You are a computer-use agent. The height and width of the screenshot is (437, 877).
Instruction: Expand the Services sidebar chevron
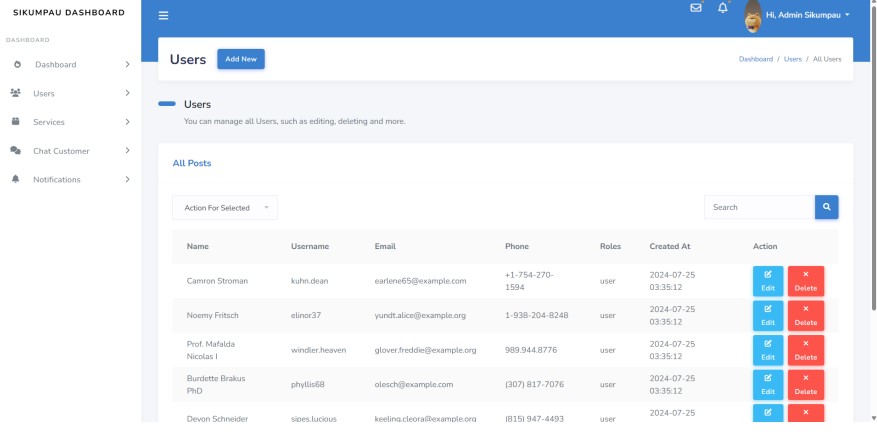click(x=128, y=122)
